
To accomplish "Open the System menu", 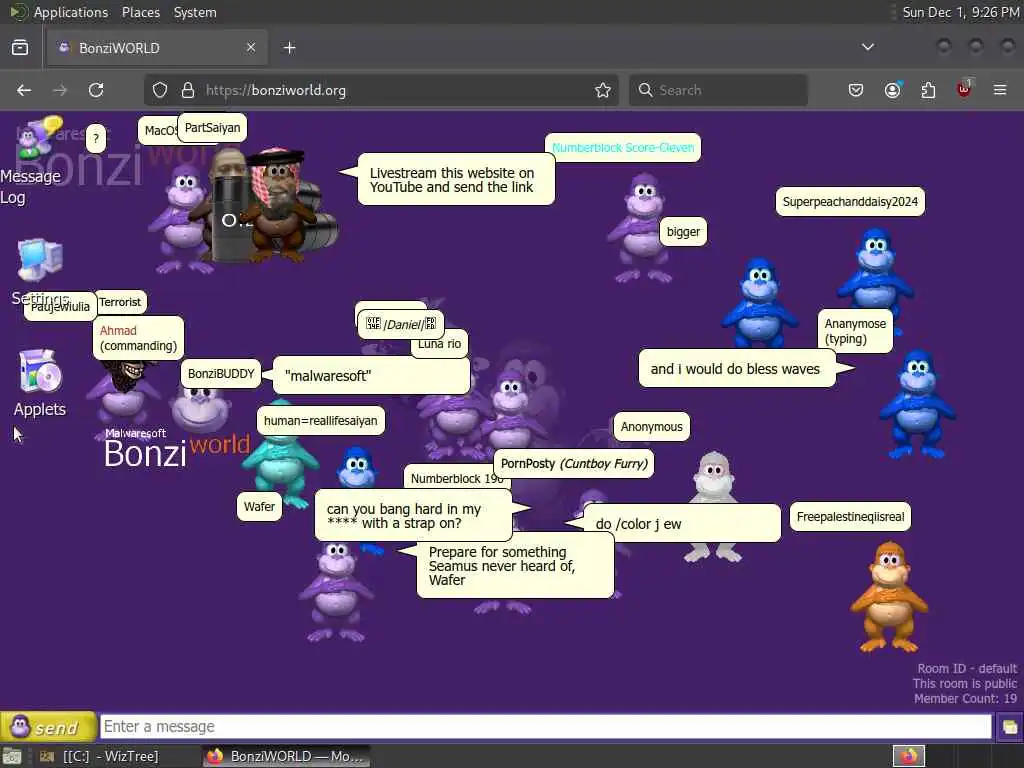I will point(195,12).
